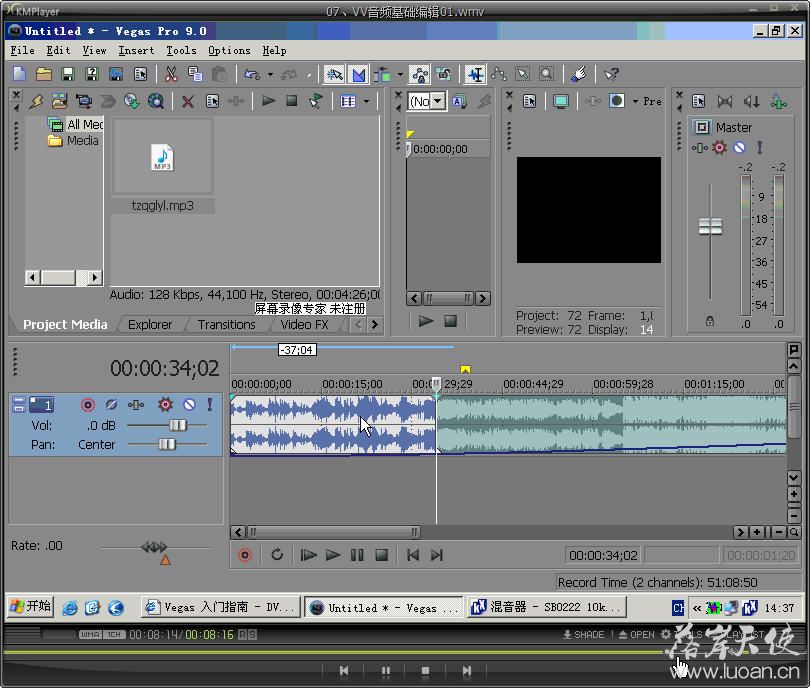Toggle the Master bus mute icon
The width and height of the screenshot is (810, 688).
click(740, 148)
